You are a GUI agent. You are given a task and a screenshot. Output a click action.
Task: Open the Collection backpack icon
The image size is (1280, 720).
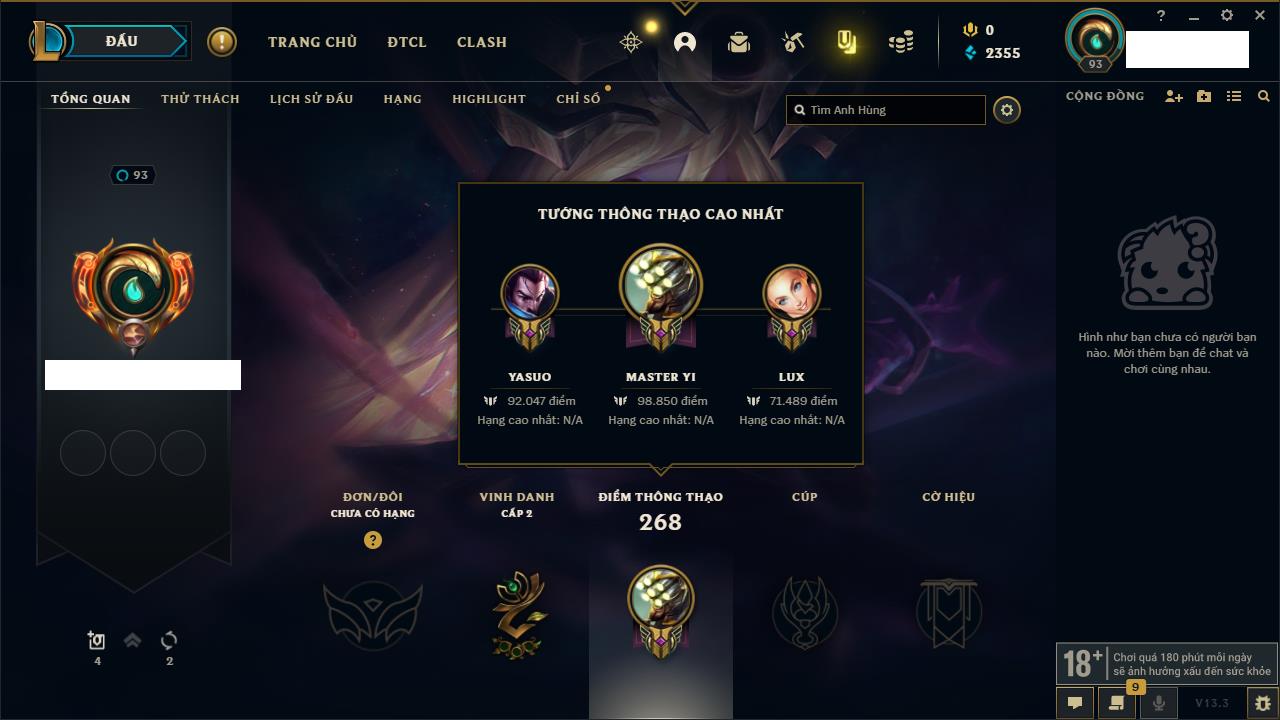[x=739, y=42]
